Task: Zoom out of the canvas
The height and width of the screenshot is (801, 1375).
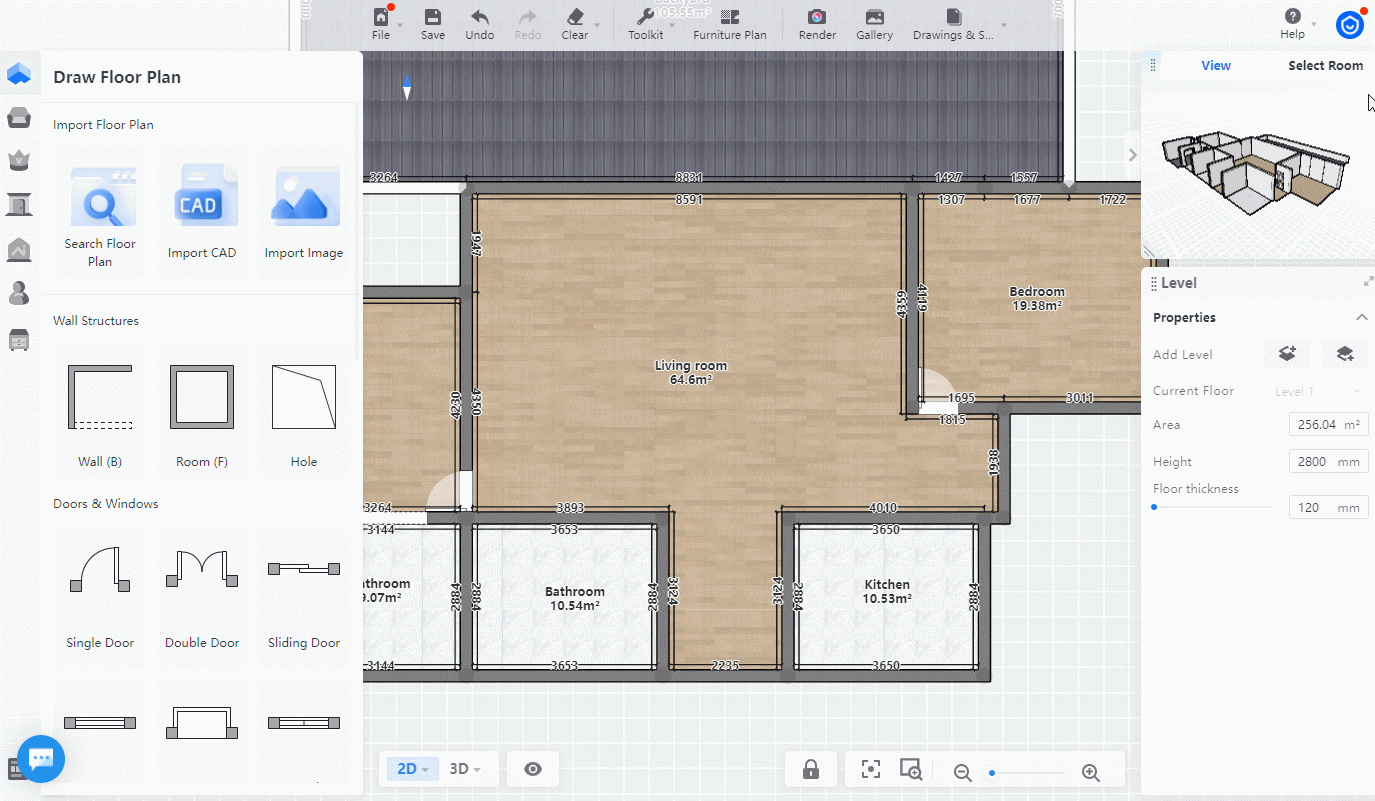Action: click(962, 772)
